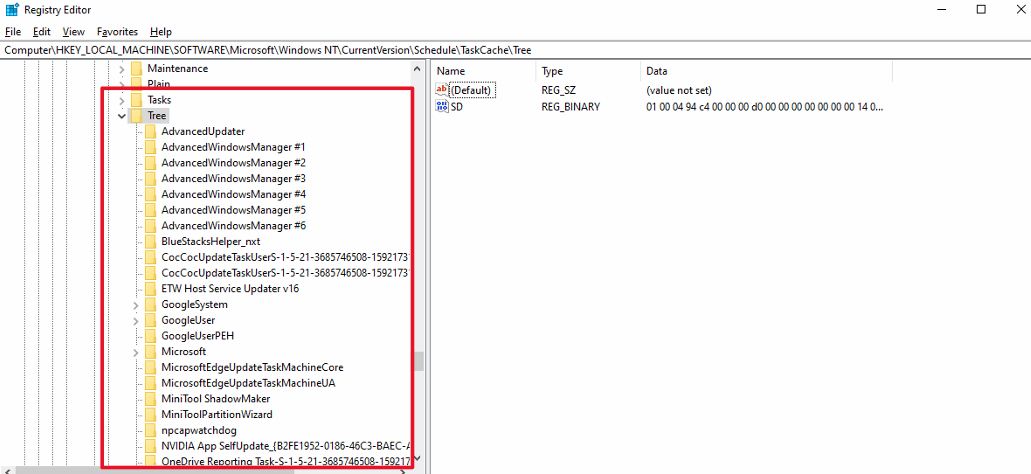Click the MiniToolPartitionWizard folder icon
This screenshot has width=1031, height=474.
pos(151,415)
